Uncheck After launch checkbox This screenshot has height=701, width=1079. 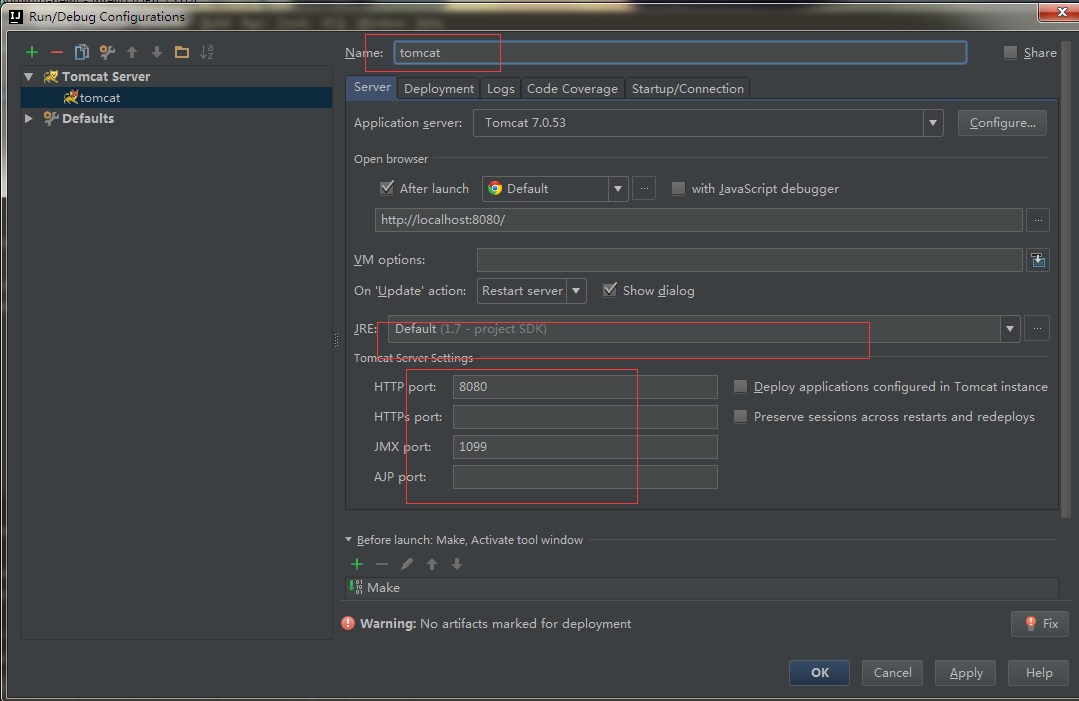pos(387,188)
